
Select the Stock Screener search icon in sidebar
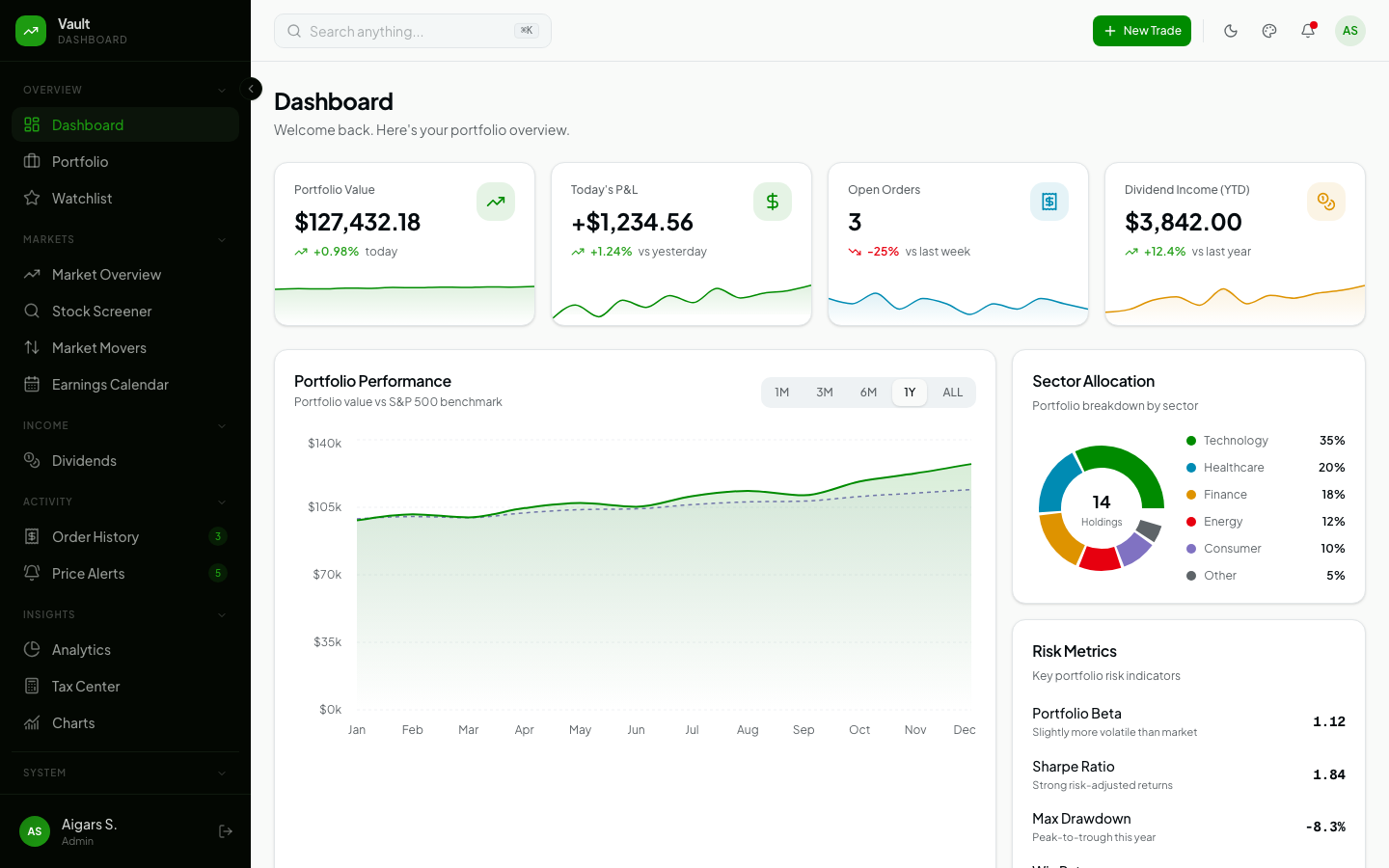32,311
